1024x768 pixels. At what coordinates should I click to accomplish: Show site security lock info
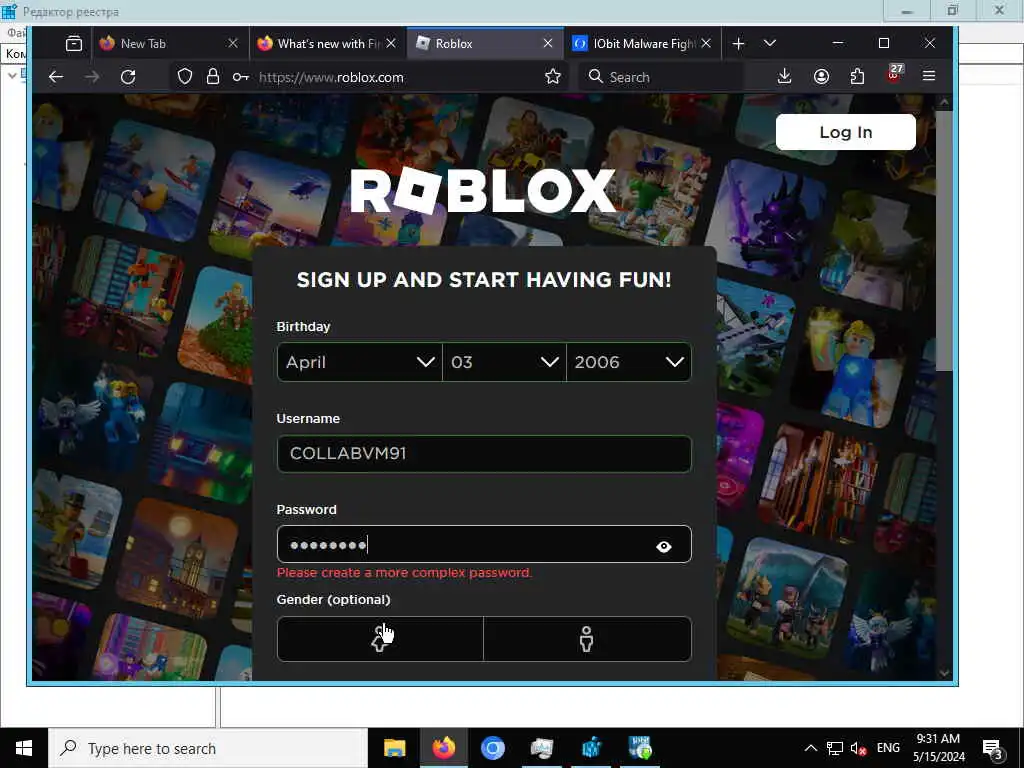point(213,77)
